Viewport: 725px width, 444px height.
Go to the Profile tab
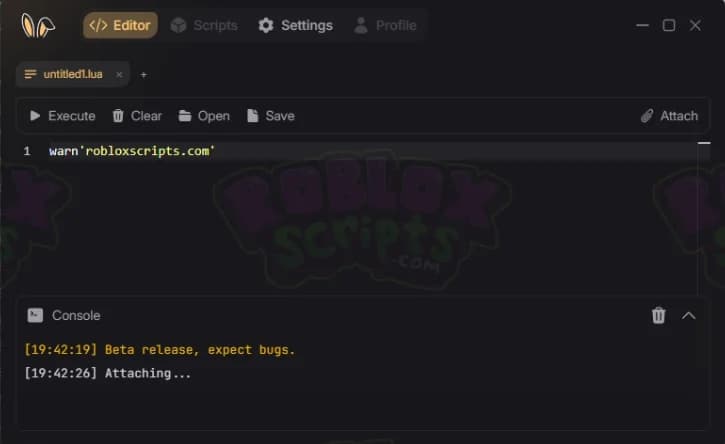tap(385, 25)
